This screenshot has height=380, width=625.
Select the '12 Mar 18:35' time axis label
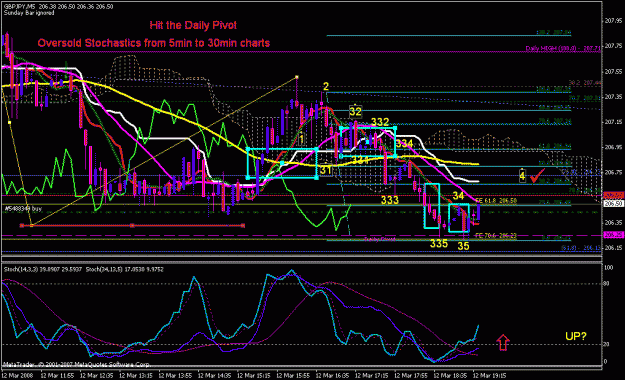450,376
